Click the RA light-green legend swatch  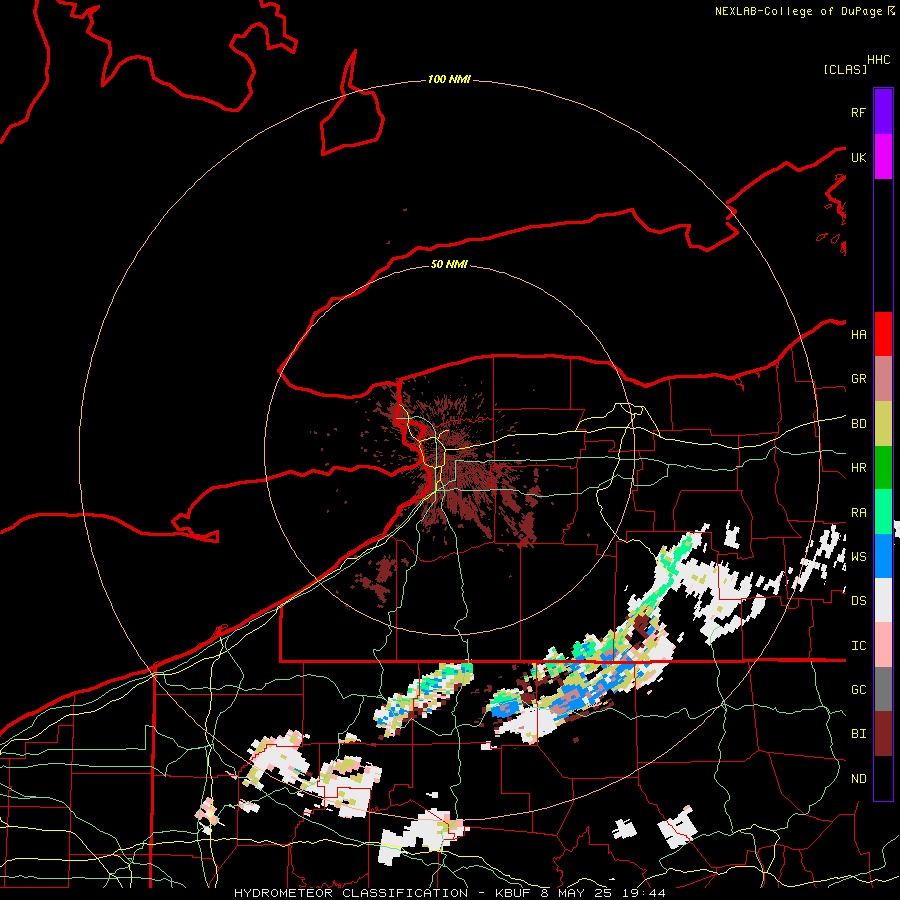point(883,512)
